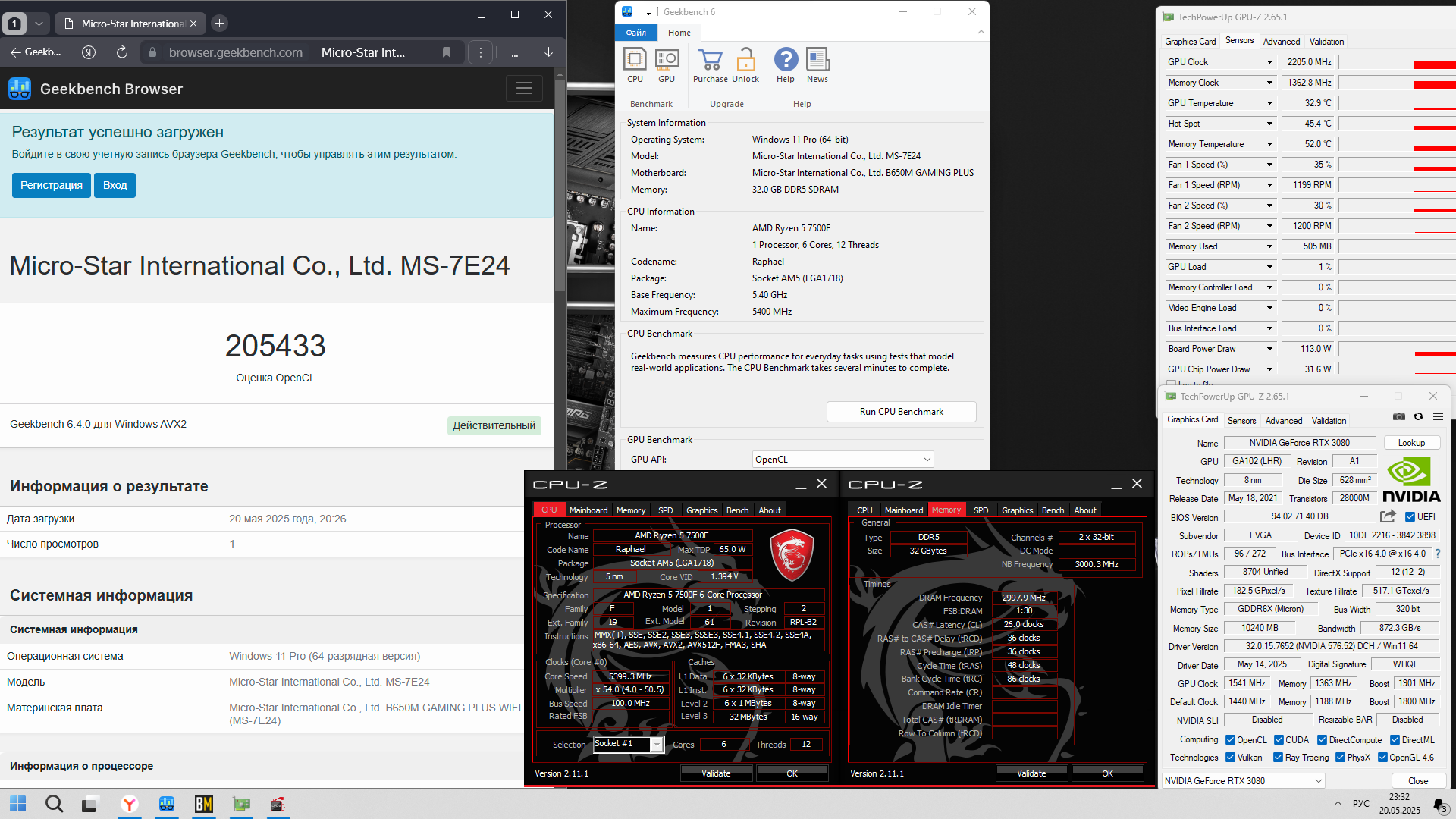
Task: Reload the browser page
Action: coord(122,52)
